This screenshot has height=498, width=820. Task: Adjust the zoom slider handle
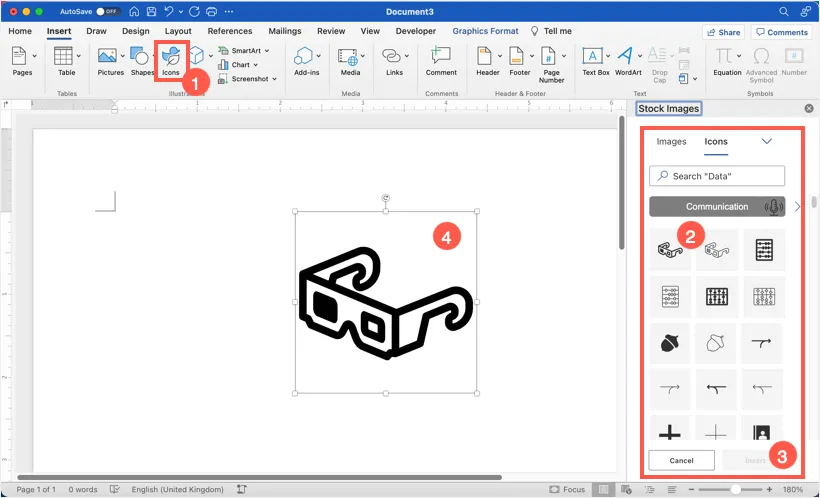click(735, 490)
